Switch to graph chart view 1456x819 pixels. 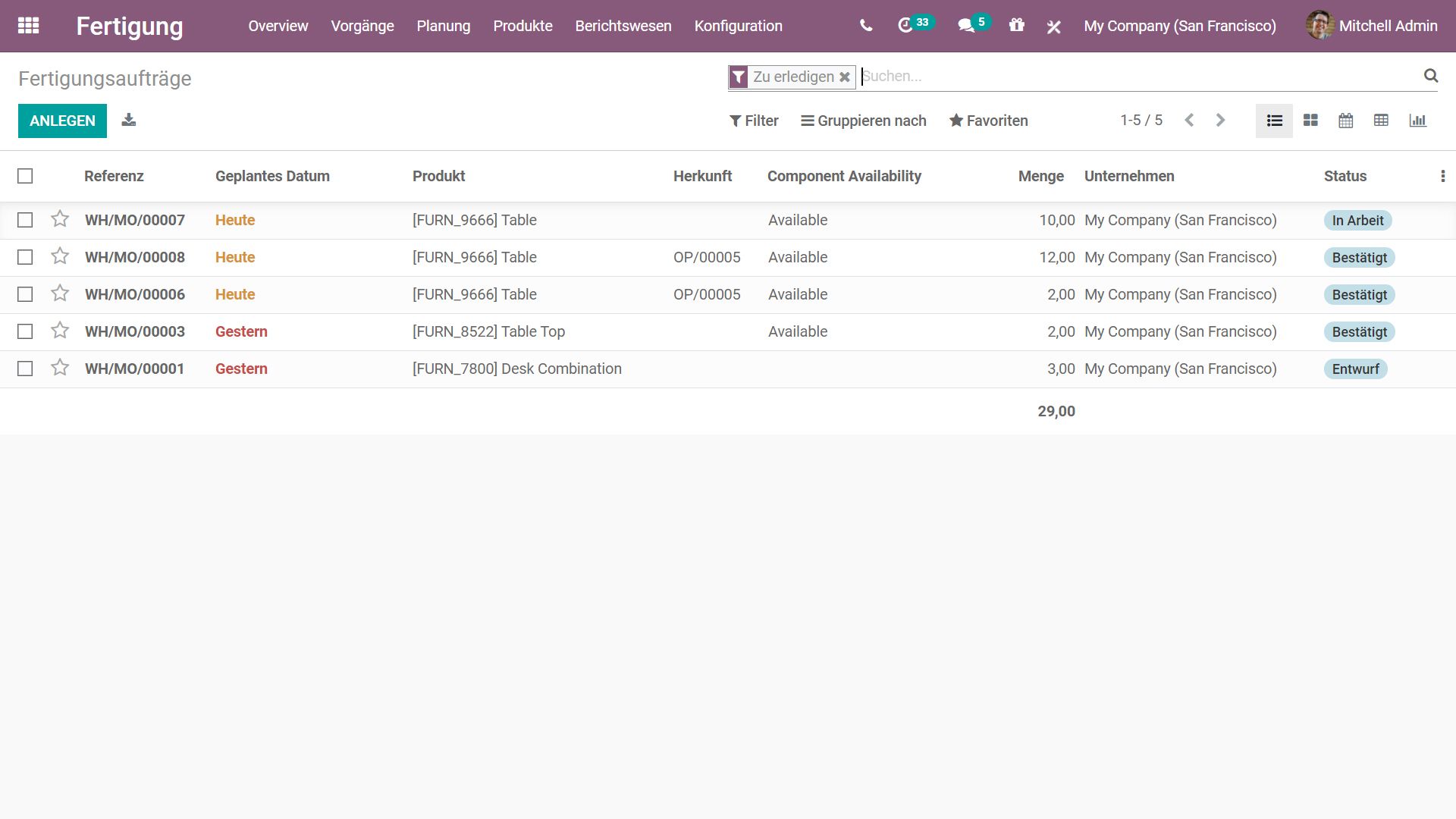pos(1417,121)
